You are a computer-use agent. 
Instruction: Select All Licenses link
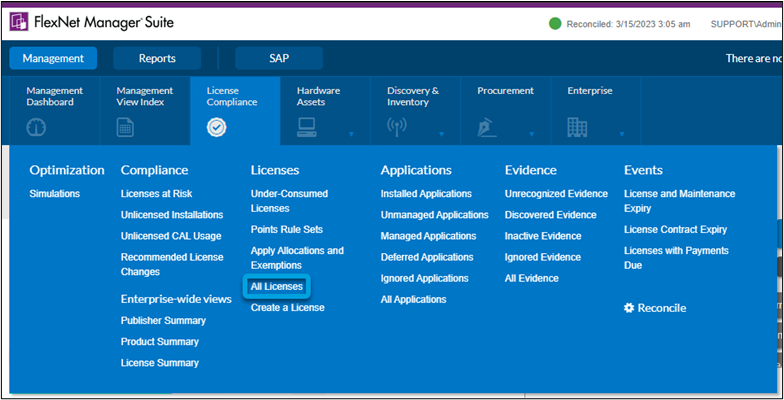tap(277, 286)
